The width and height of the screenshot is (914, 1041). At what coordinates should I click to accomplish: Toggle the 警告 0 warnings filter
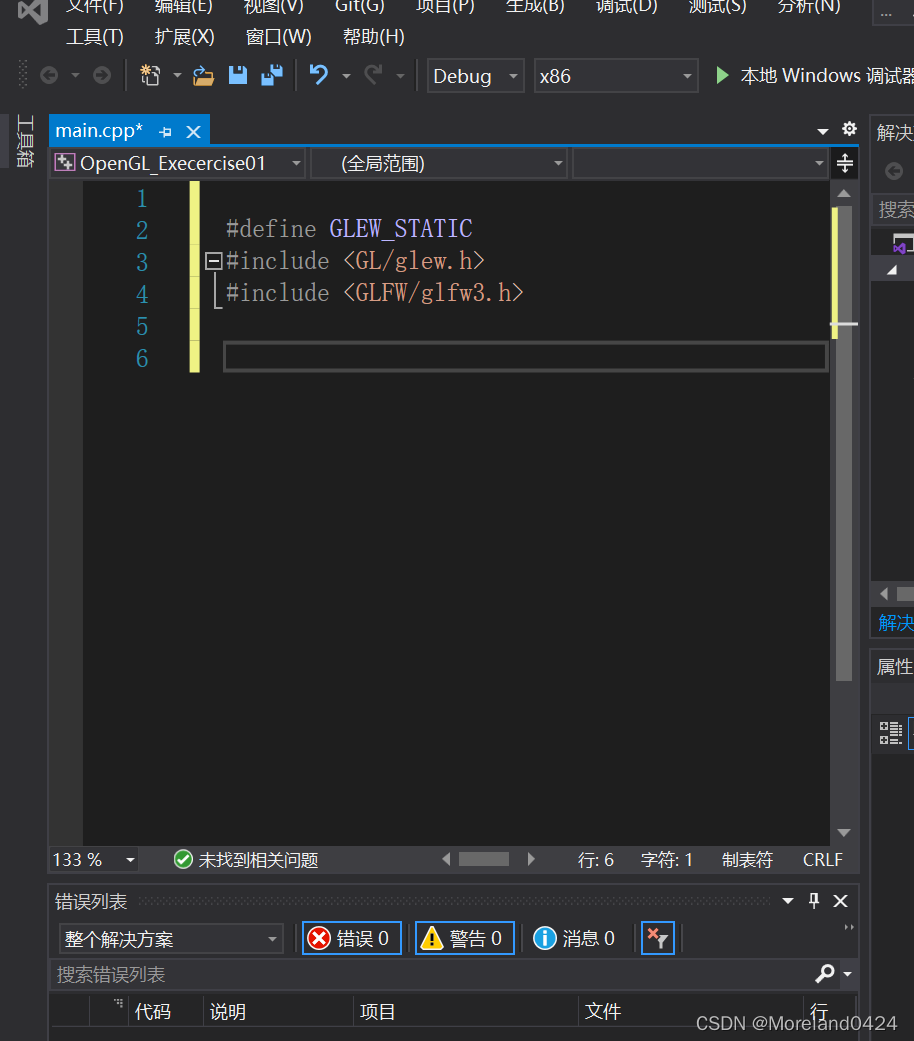(x=465, y=938)
